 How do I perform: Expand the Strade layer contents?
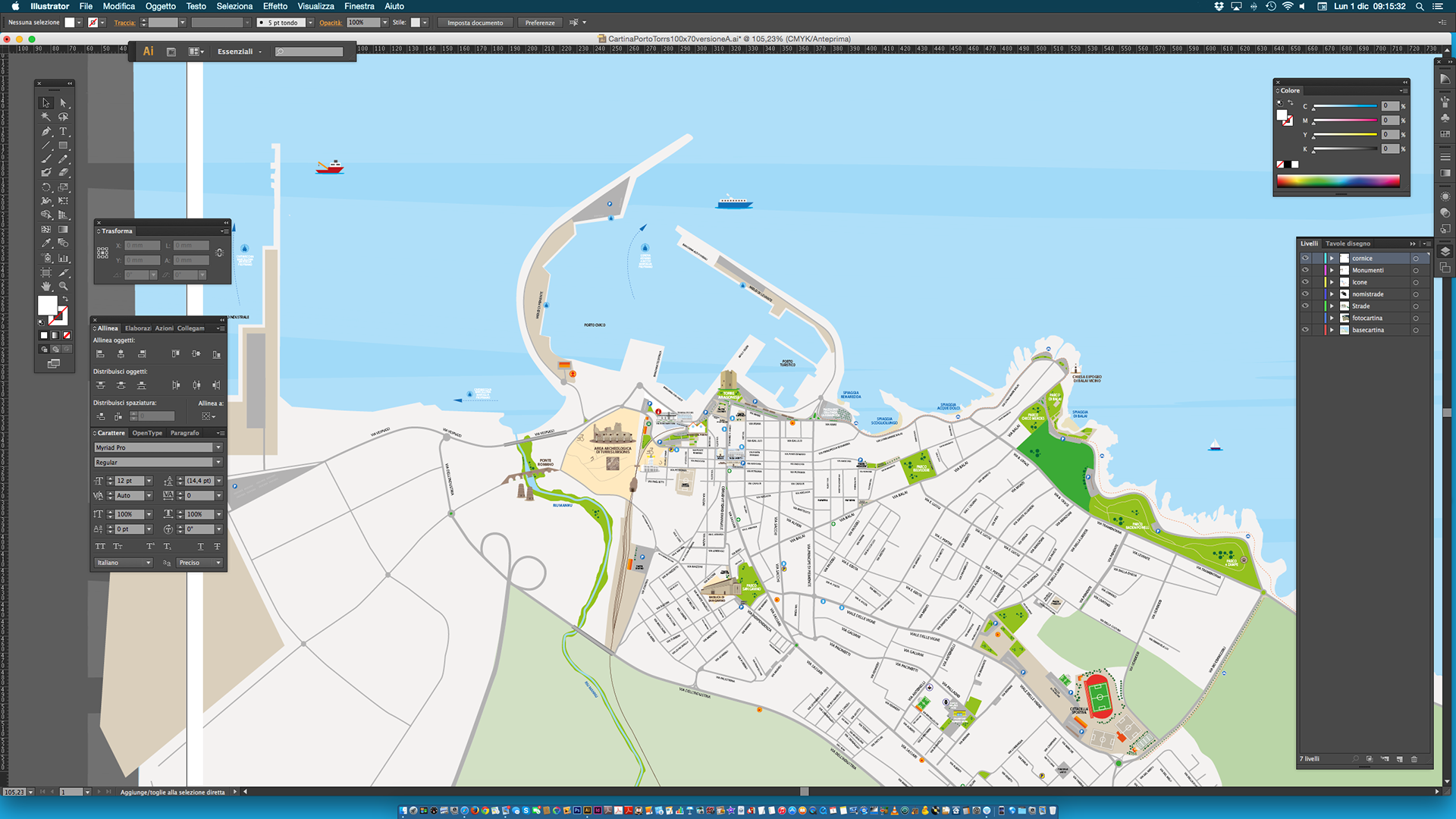coord(1332,306)
